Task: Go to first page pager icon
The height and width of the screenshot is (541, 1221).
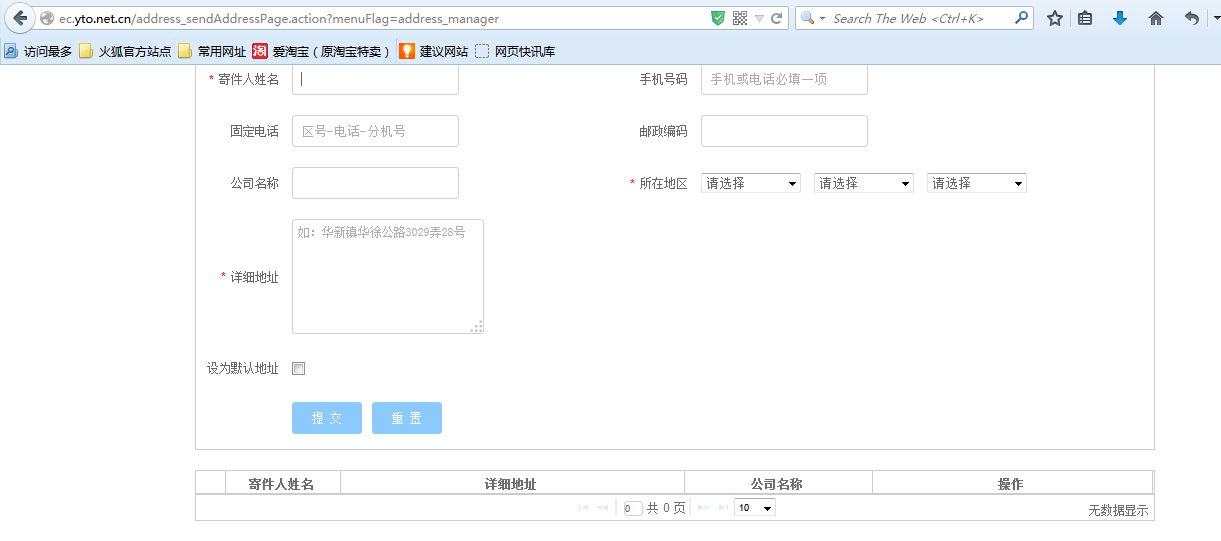Action: [x=584, y=508]
